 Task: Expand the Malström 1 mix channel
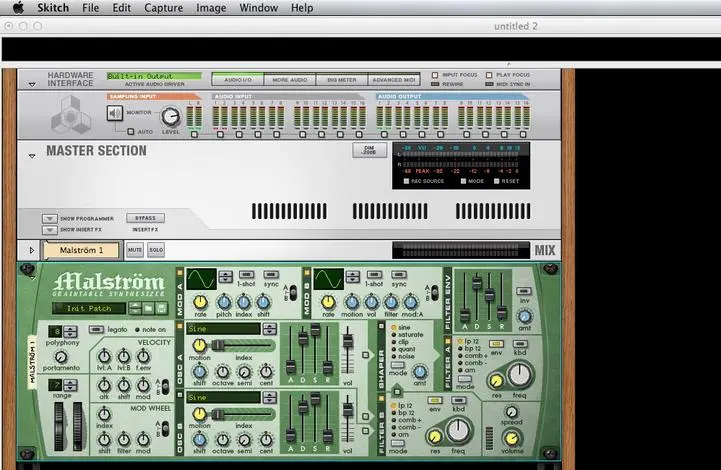coord(32,250)
